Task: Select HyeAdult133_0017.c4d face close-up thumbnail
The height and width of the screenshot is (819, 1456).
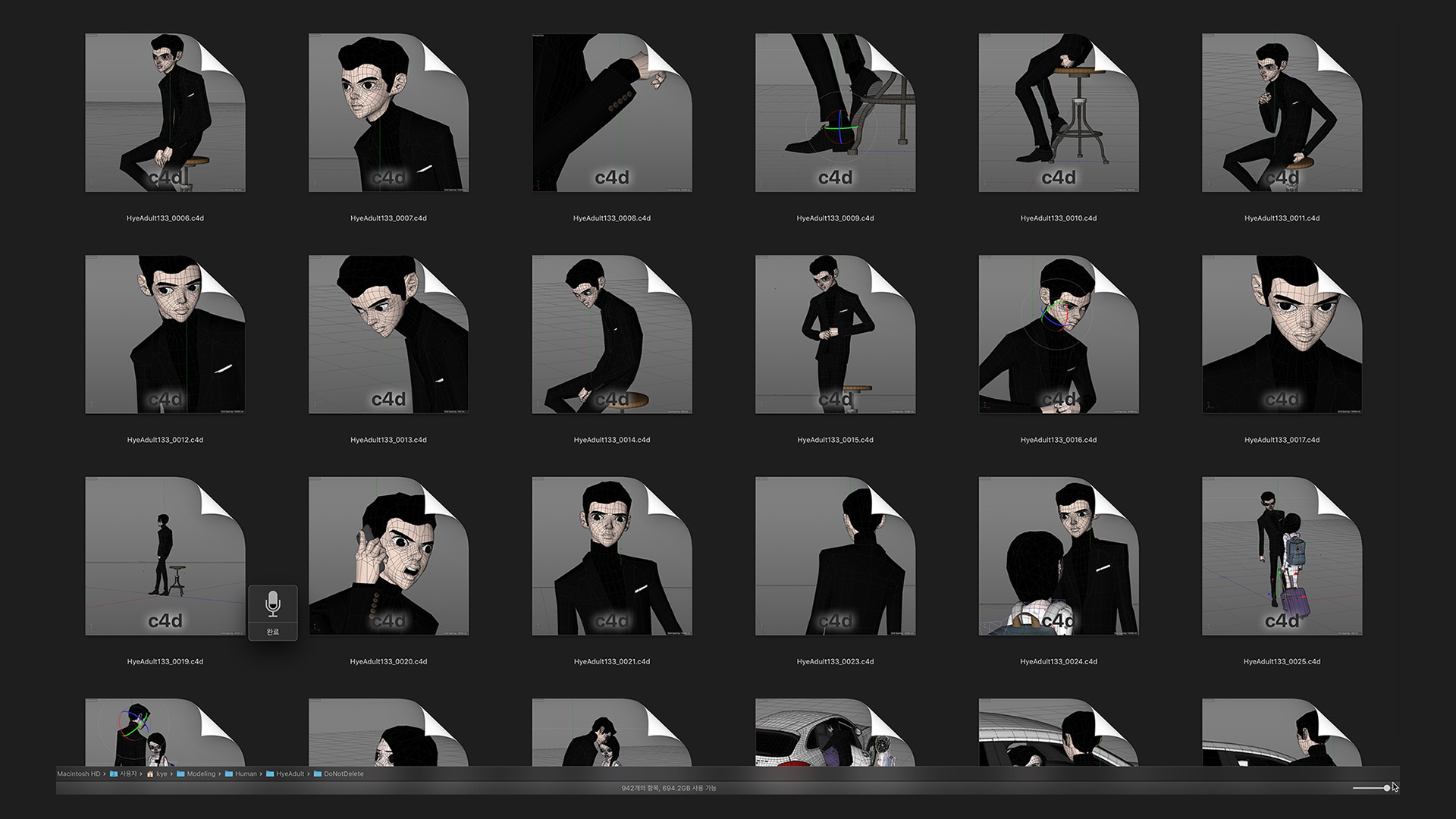Action: (x=1282, y=334)
